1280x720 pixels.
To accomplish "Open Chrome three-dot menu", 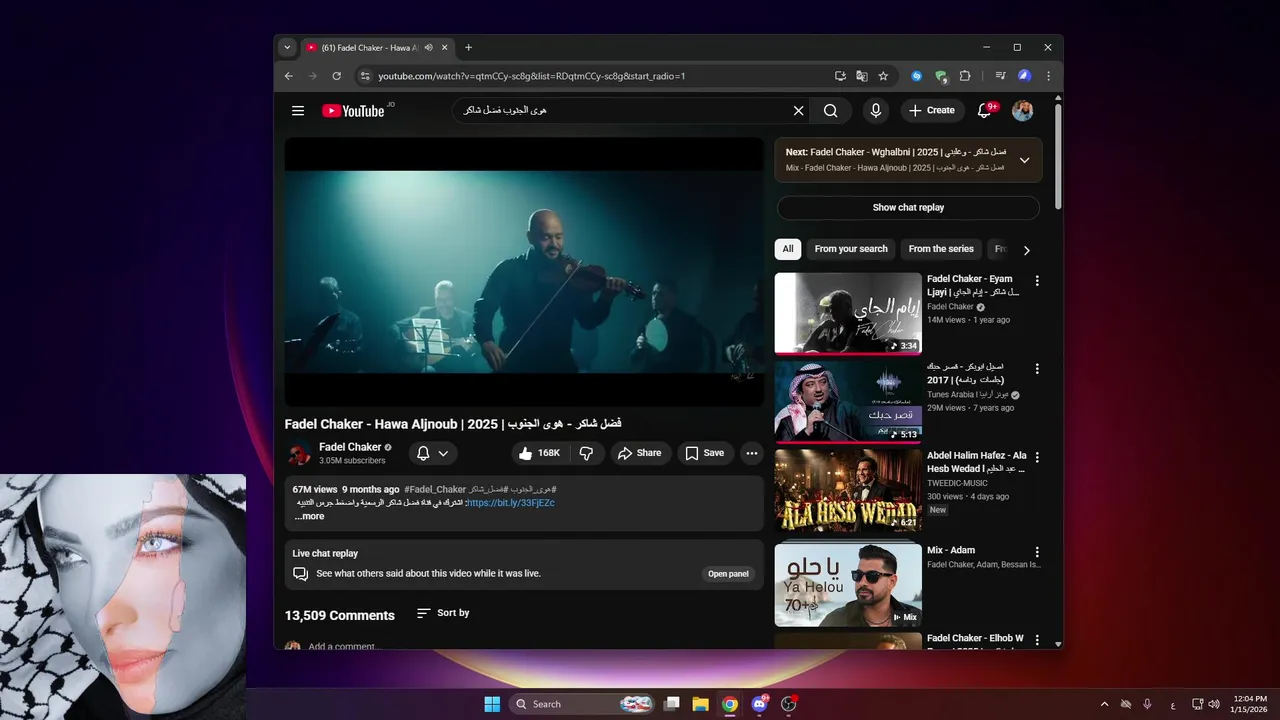I will click(1048, 76).
